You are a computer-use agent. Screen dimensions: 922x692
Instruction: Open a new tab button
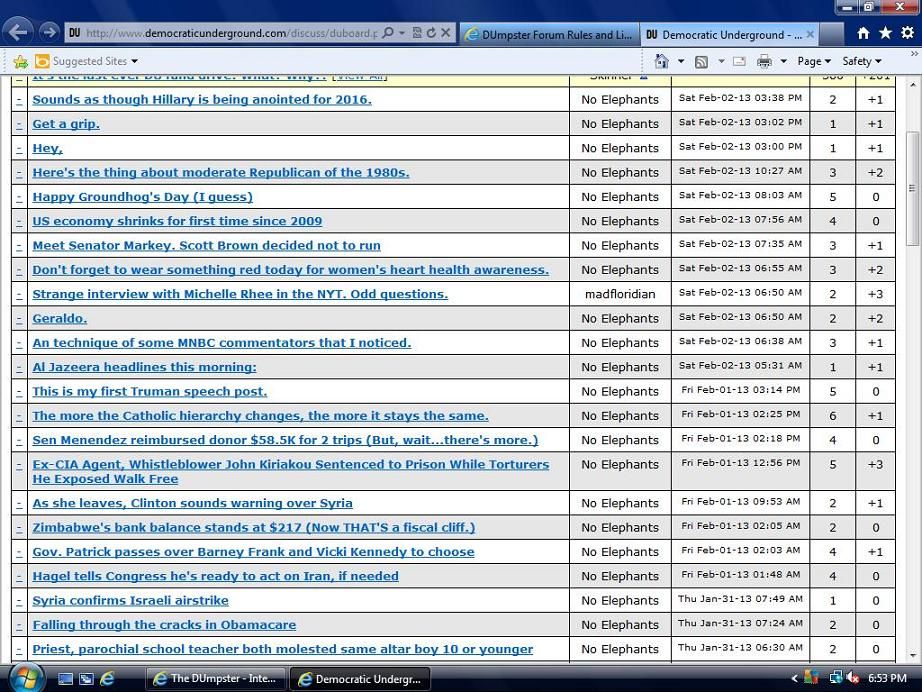(831, 35)
